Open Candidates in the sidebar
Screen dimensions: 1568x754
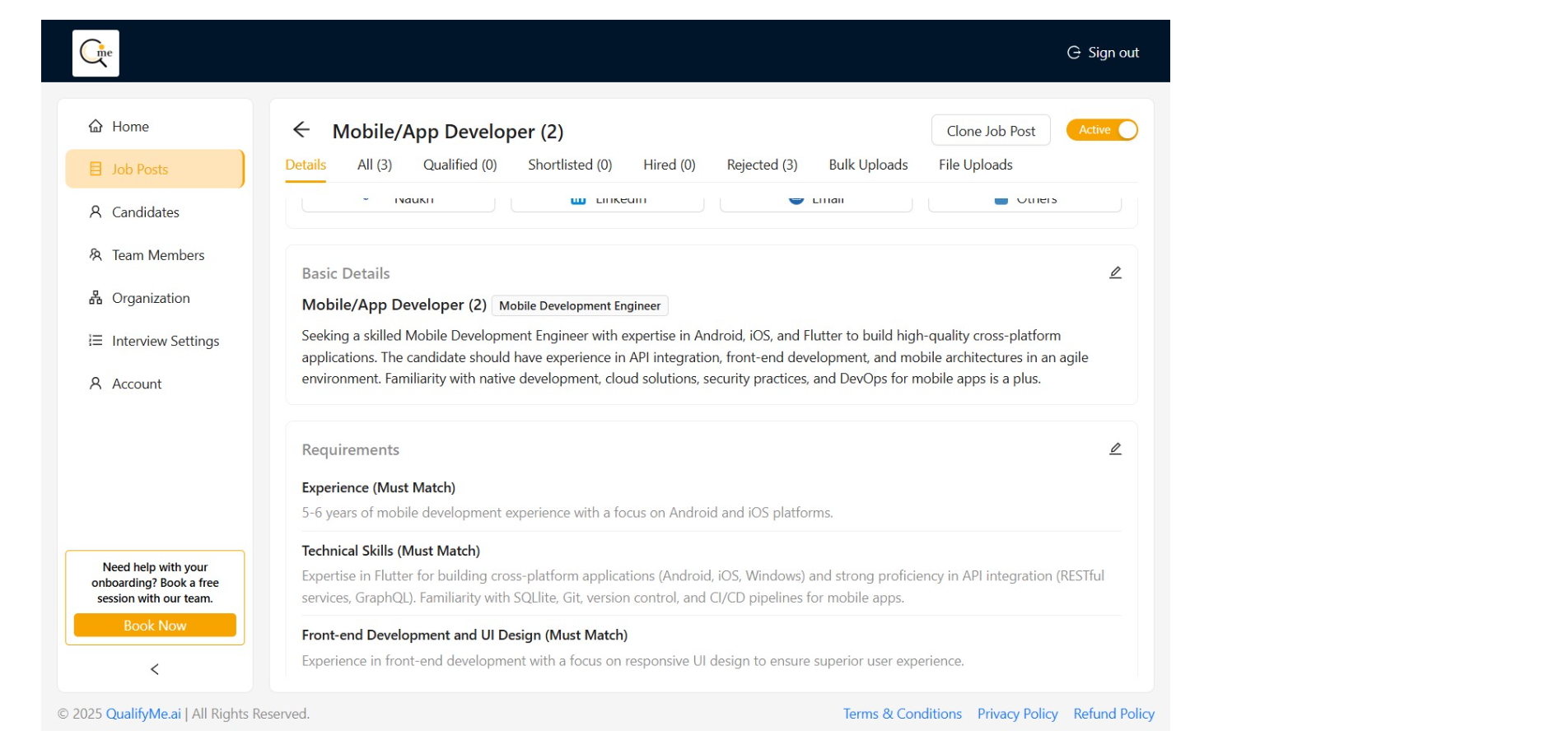coord(145,212)
